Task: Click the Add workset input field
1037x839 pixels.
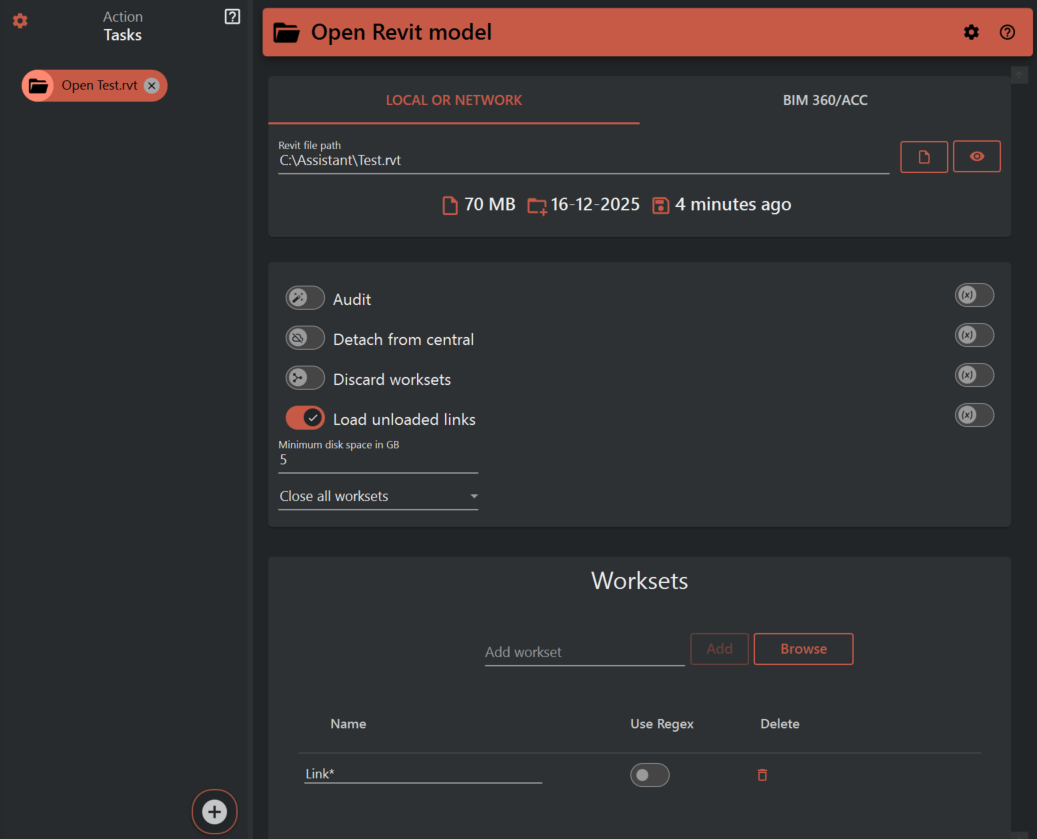Action: (x=584, y=652)
